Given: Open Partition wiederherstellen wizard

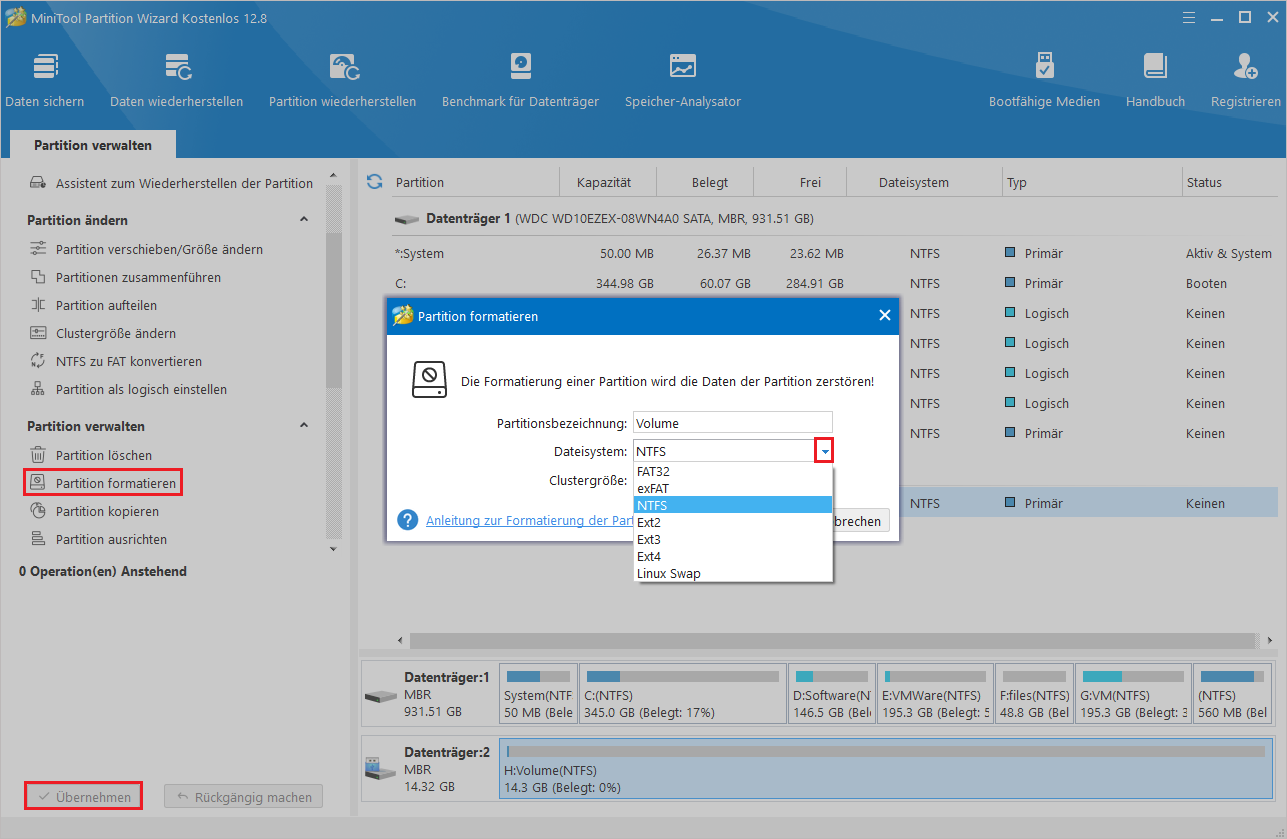Looking at the screenshot, I should [x=342, y=80].
